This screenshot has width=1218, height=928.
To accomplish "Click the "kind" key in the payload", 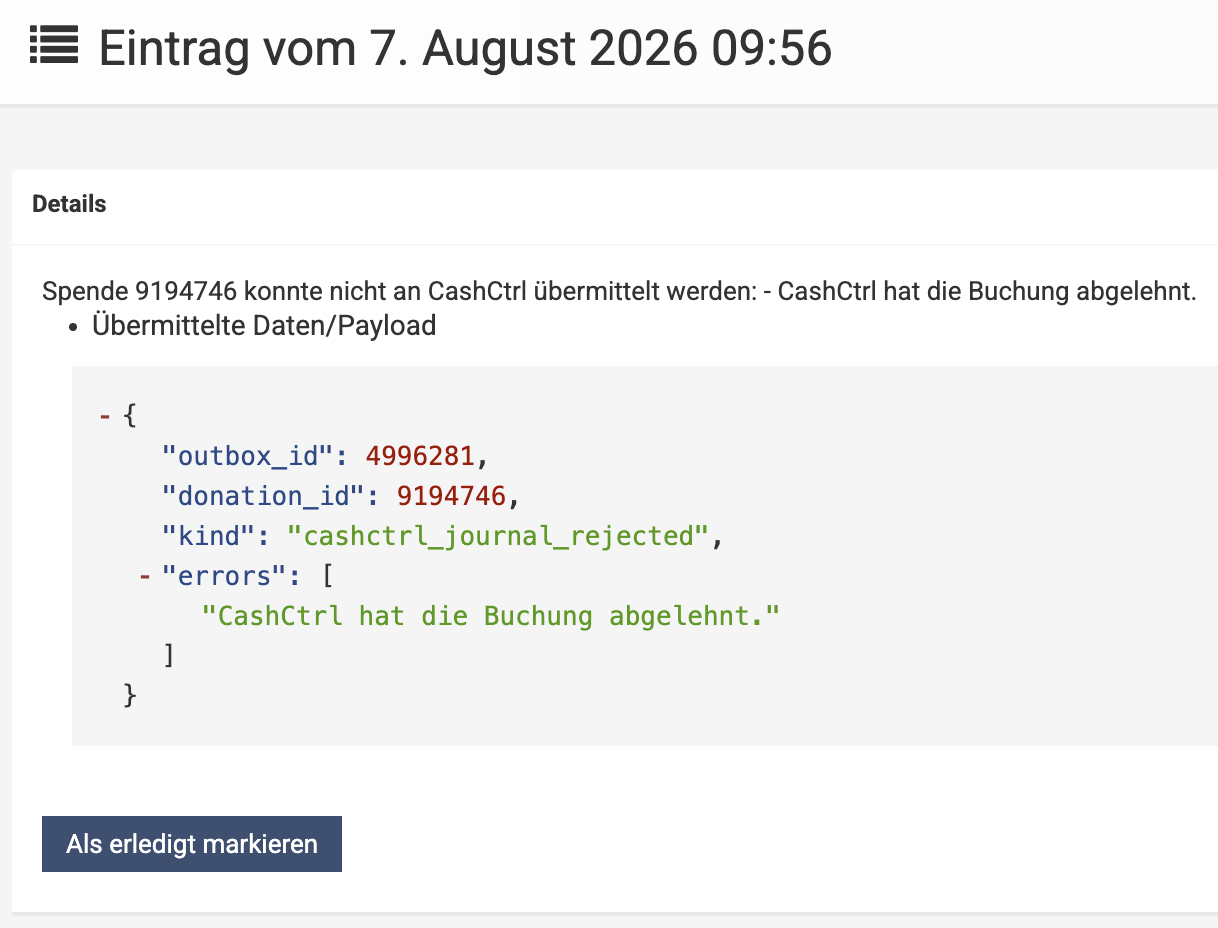I will click(207, 536).
